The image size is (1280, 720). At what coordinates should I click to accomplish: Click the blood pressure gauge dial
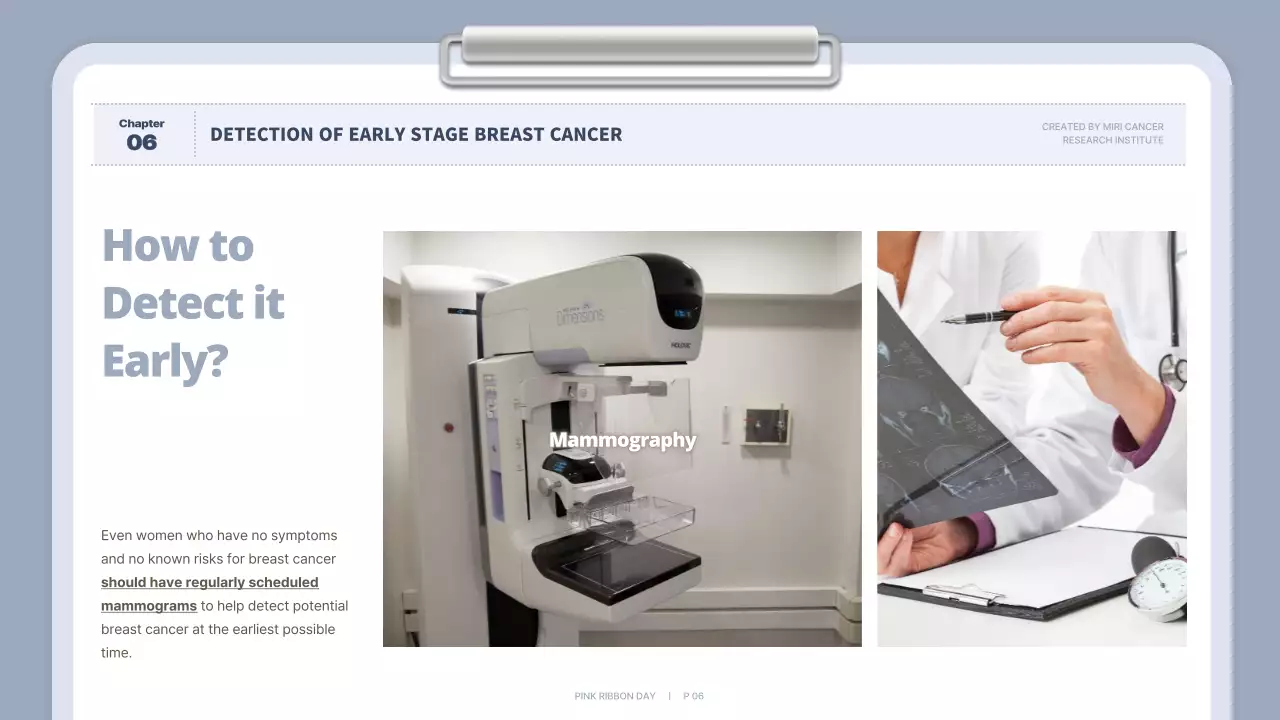click(1162, 587)
